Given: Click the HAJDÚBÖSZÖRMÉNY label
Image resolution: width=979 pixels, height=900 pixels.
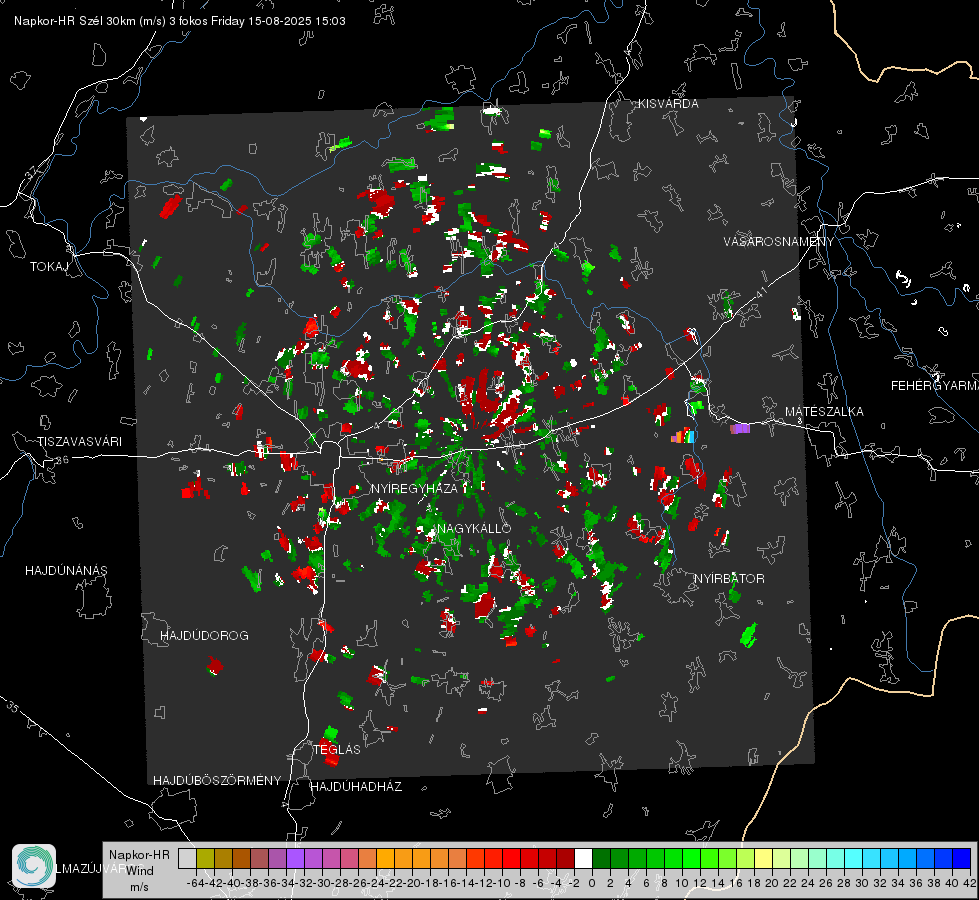Looking at the screenshot, I should [217, 781].
